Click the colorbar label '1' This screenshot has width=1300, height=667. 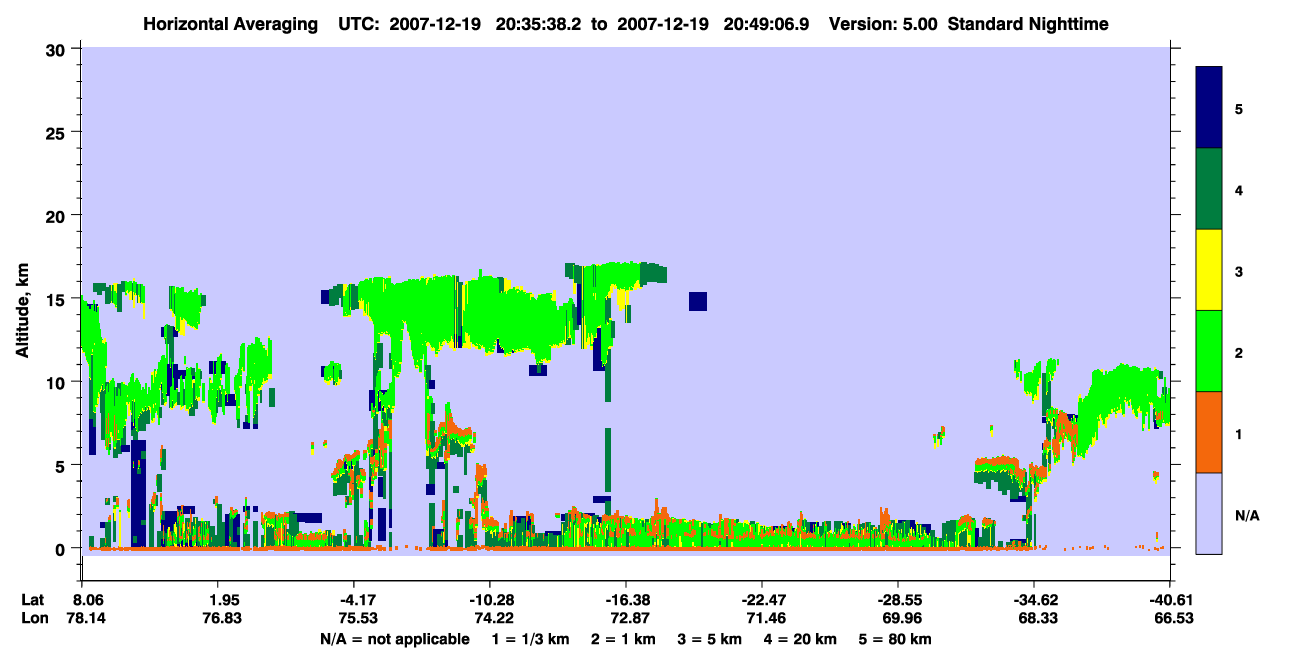[1239, 433]
